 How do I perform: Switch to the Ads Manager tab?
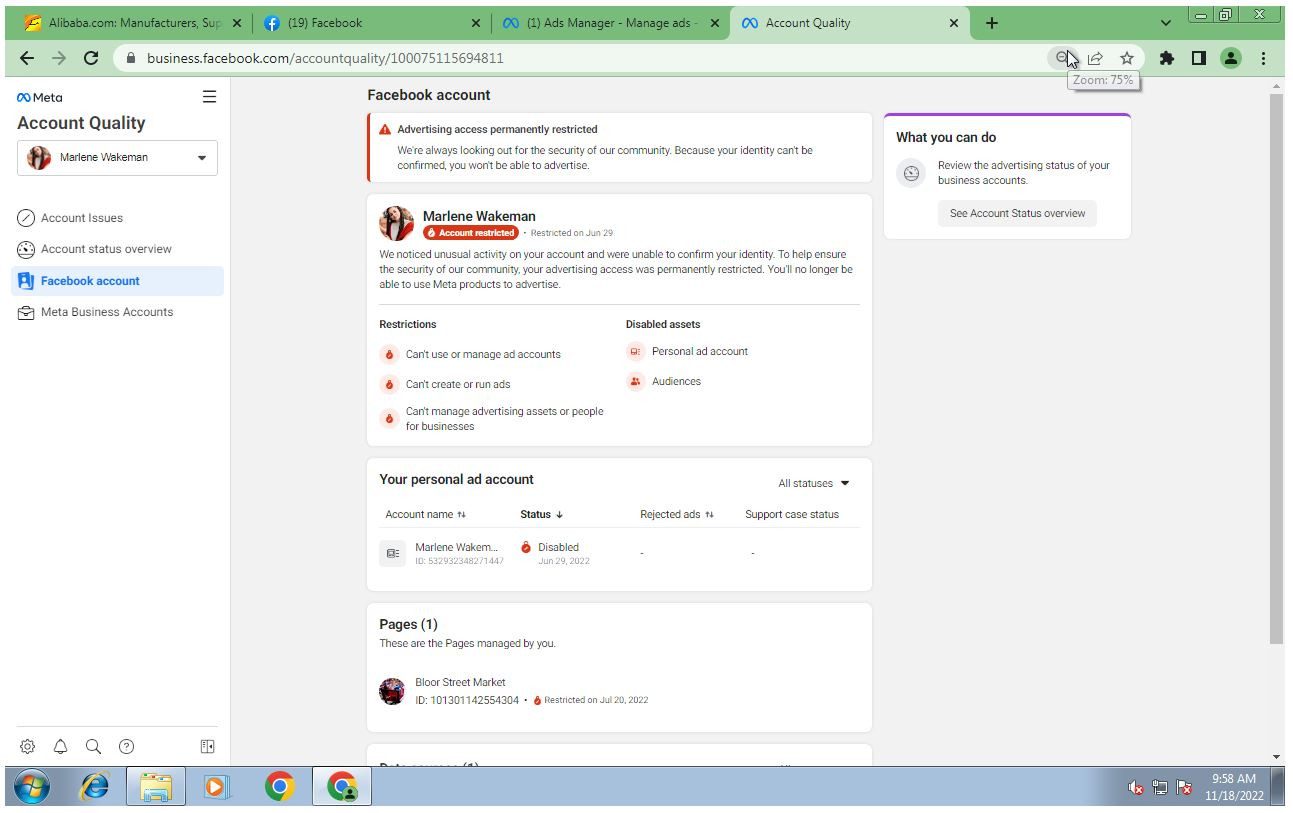(x=611, y=23)
